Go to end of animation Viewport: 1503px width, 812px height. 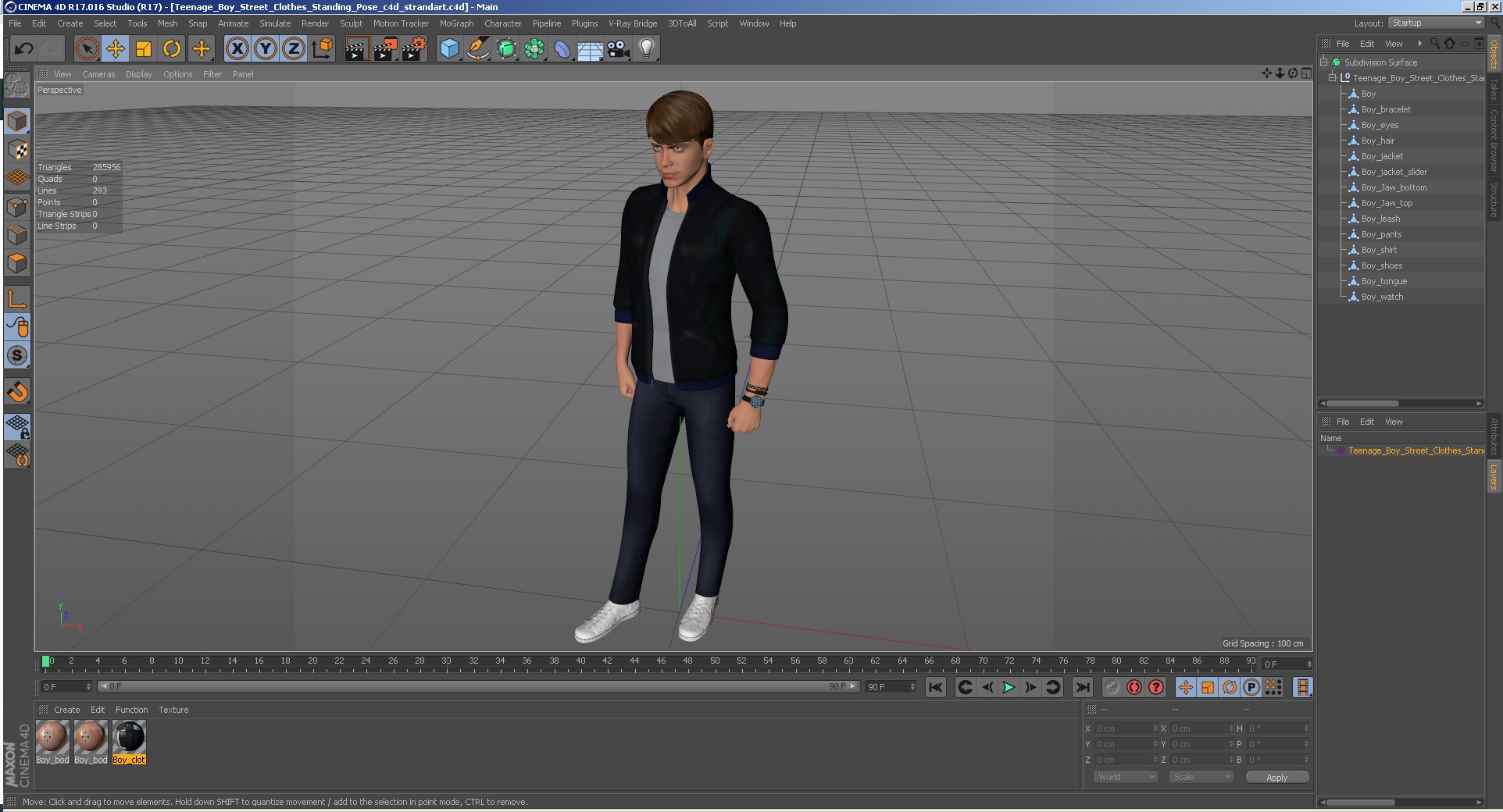[1082, 687]
